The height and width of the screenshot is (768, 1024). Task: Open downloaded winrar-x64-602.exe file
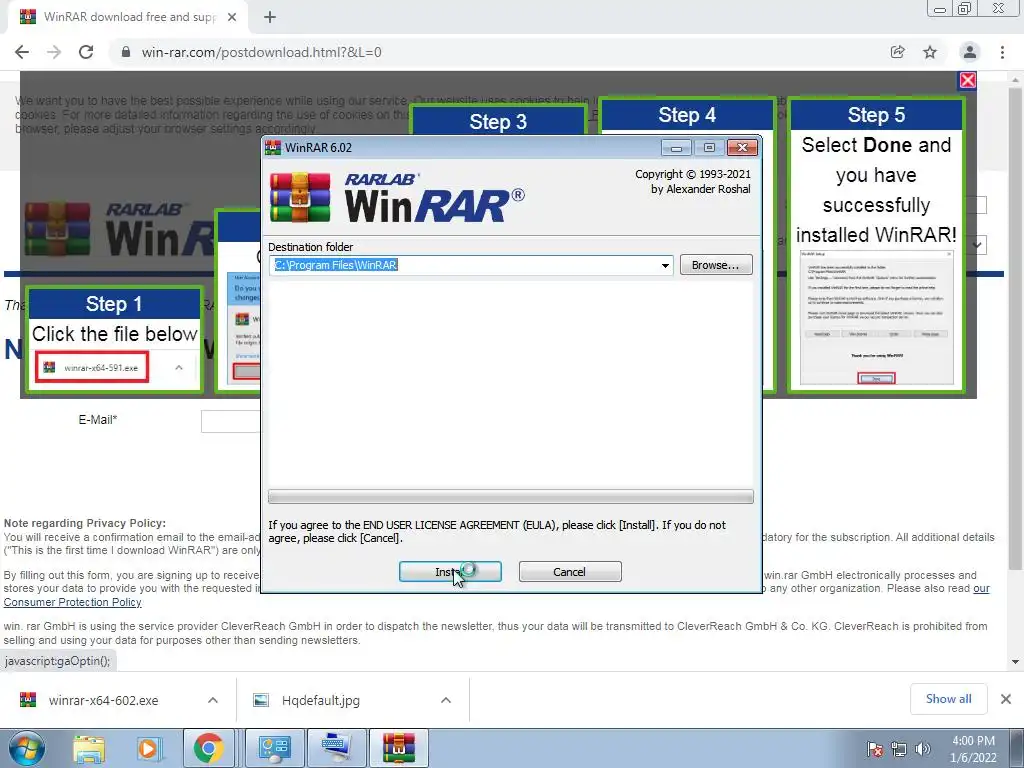point(103,700)
